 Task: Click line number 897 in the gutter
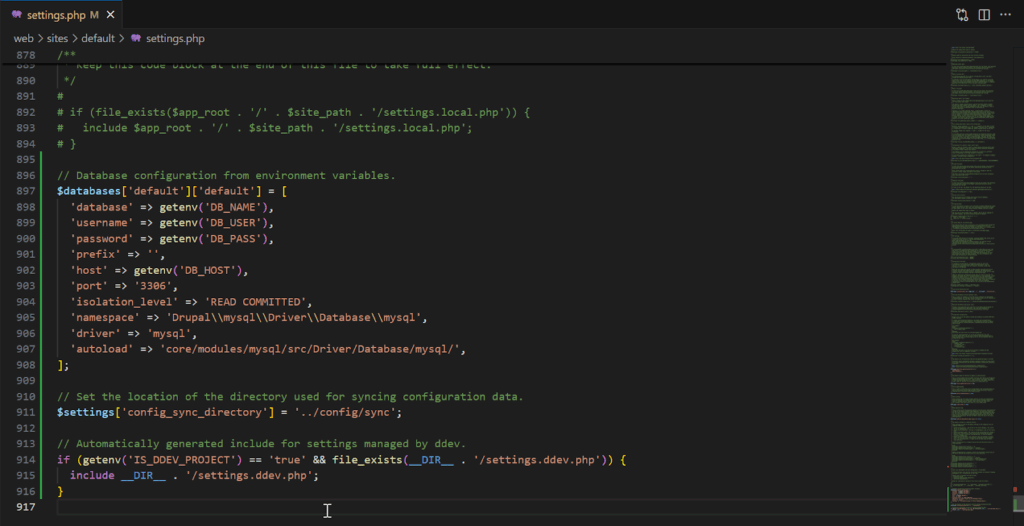click(x=24, y=191)
